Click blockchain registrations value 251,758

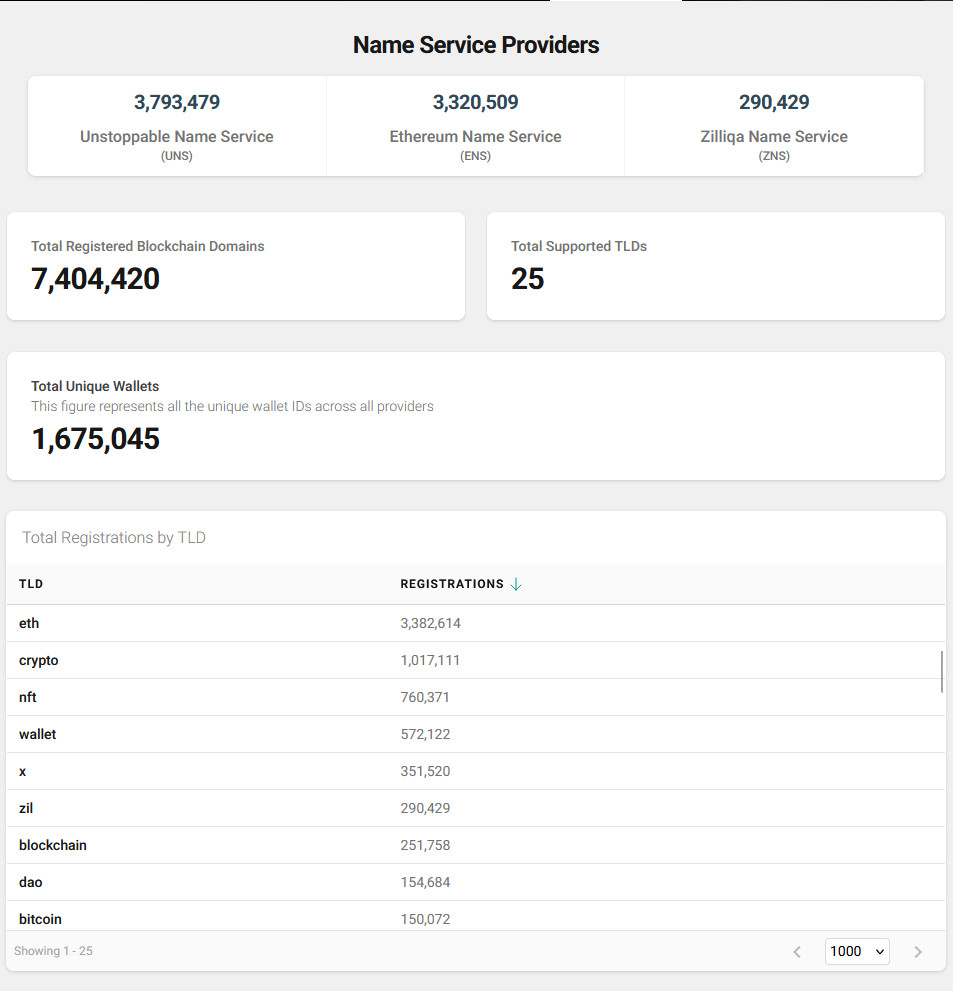425,845
